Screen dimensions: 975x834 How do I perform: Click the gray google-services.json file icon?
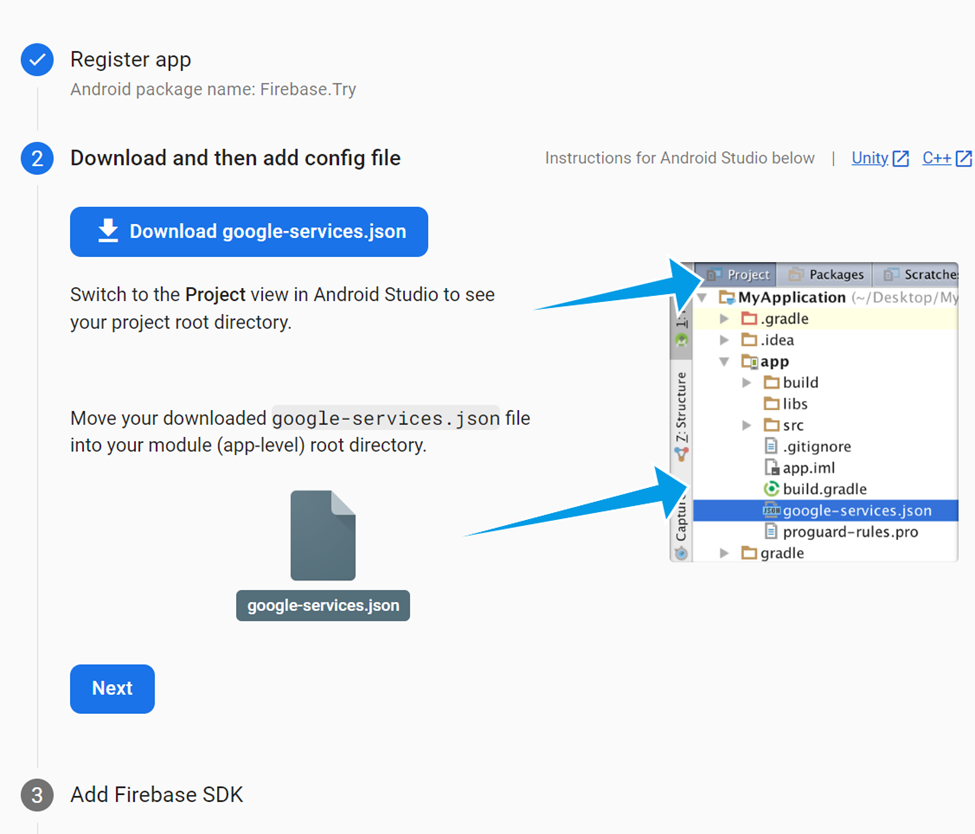click(323, 535)
